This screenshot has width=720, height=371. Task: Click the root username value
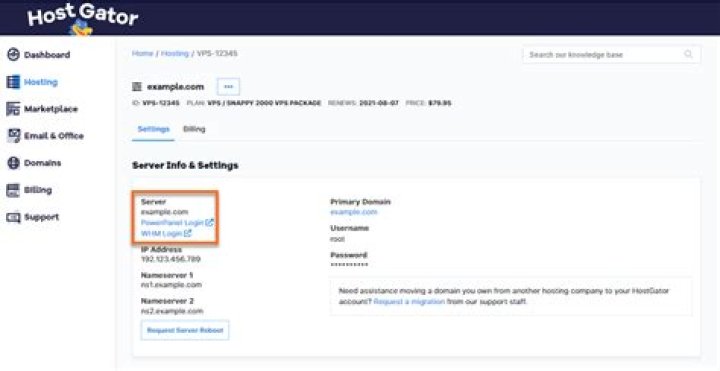(x=338, y=239)
